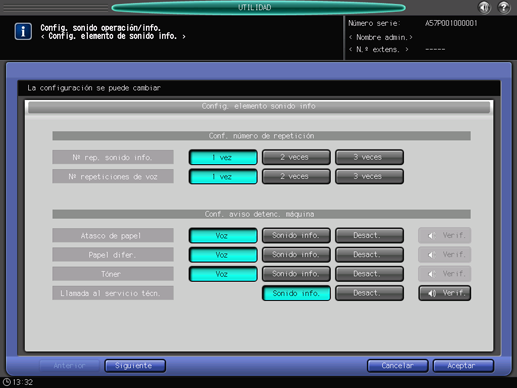Set Nº repeticiones de voz to 1 vez
Screen dimensions: 517x388
point(223,177)
